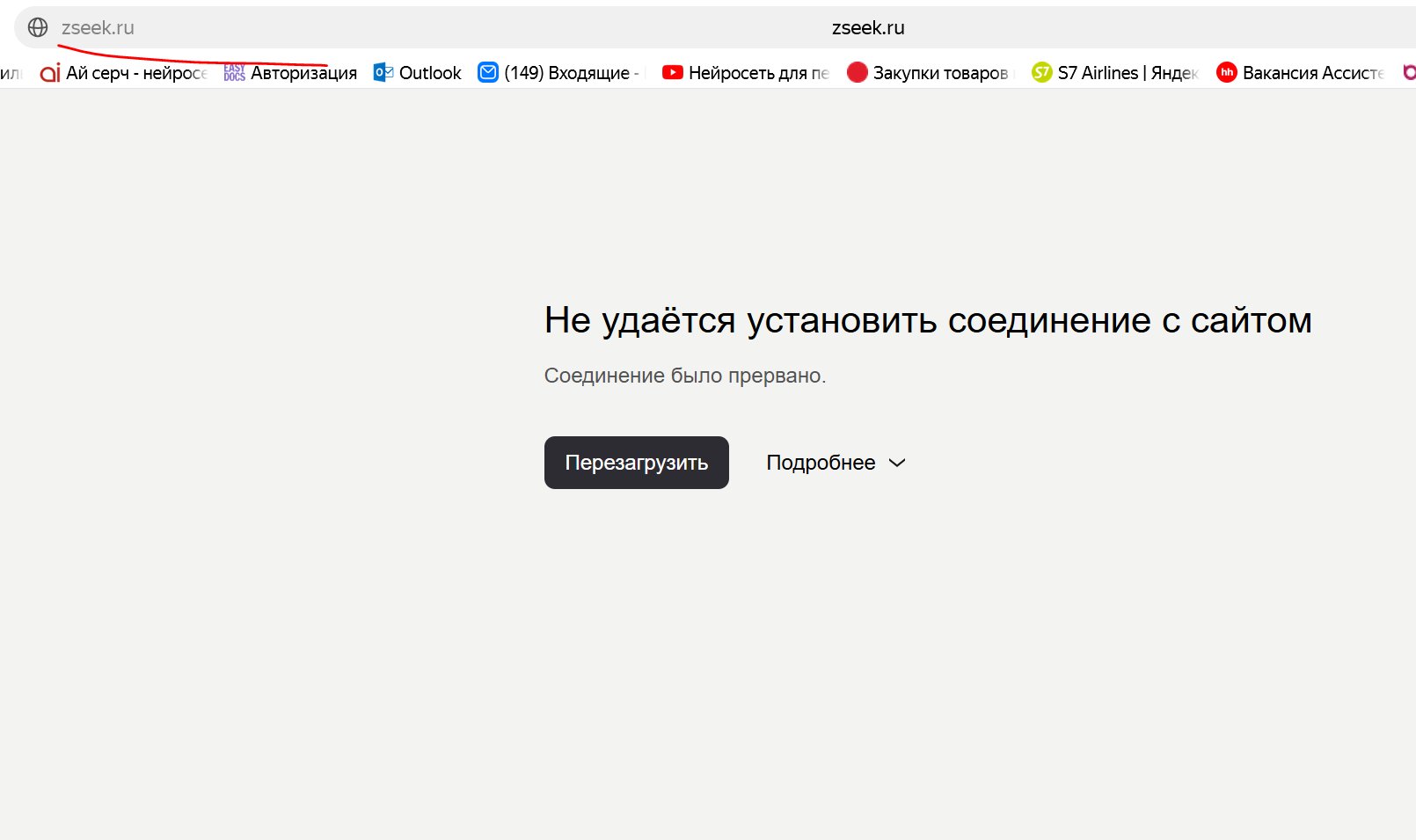Screen dimensions: 1416x840
Task: Click the blue mail envelope icon
Action: tap(488, 73)
